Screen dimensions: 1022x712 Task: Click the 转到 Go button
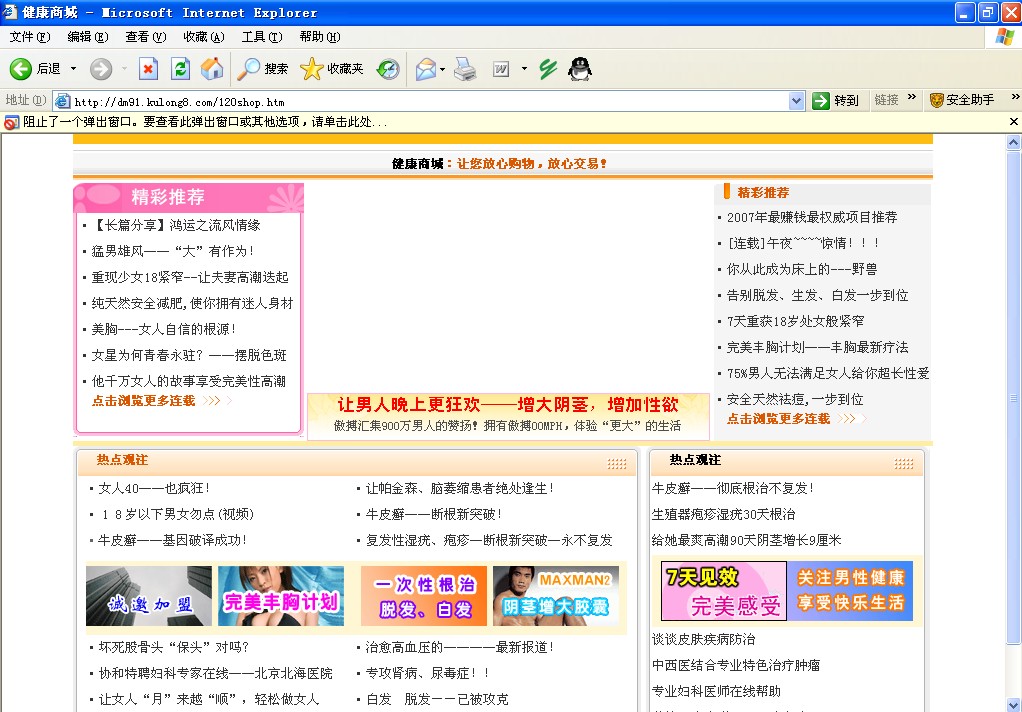click(x=836, y=100)
